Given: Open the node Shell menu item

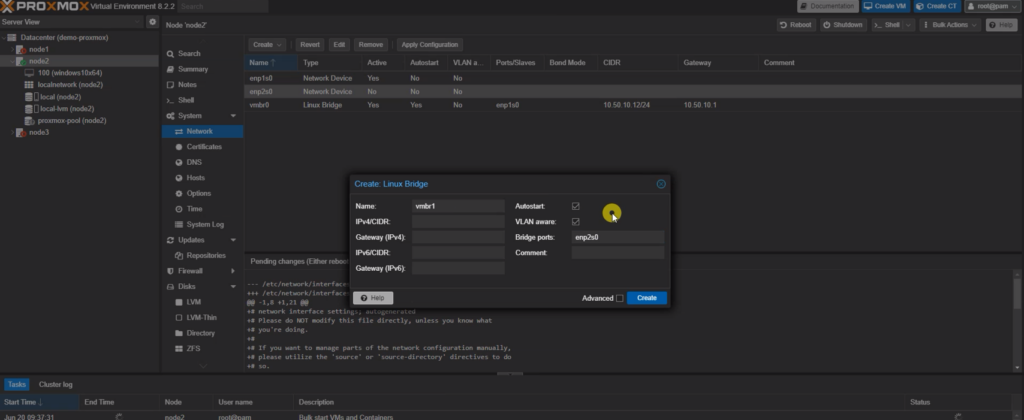Looking at the screenshot, I should coord(186,101).
